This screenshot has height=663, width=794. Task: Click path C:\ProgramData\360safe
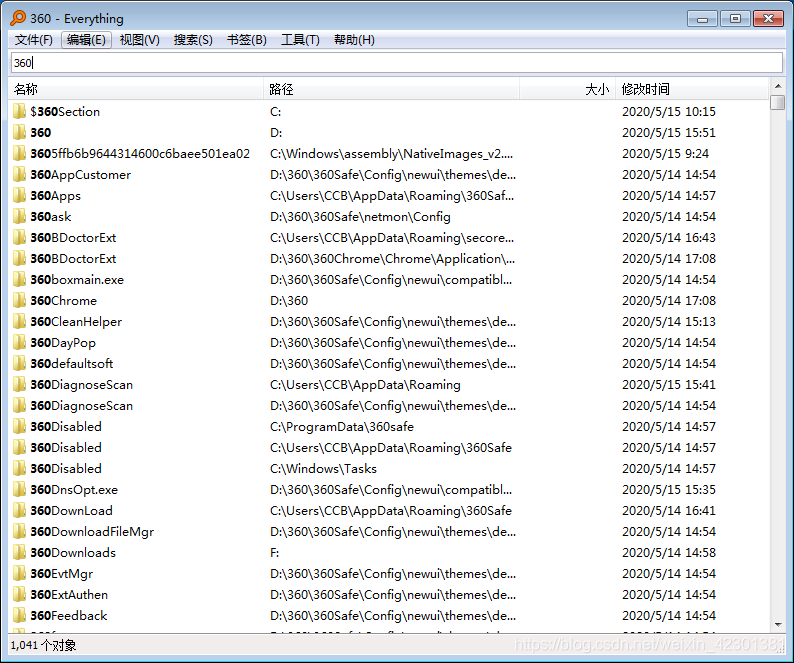tap(342, 426)
